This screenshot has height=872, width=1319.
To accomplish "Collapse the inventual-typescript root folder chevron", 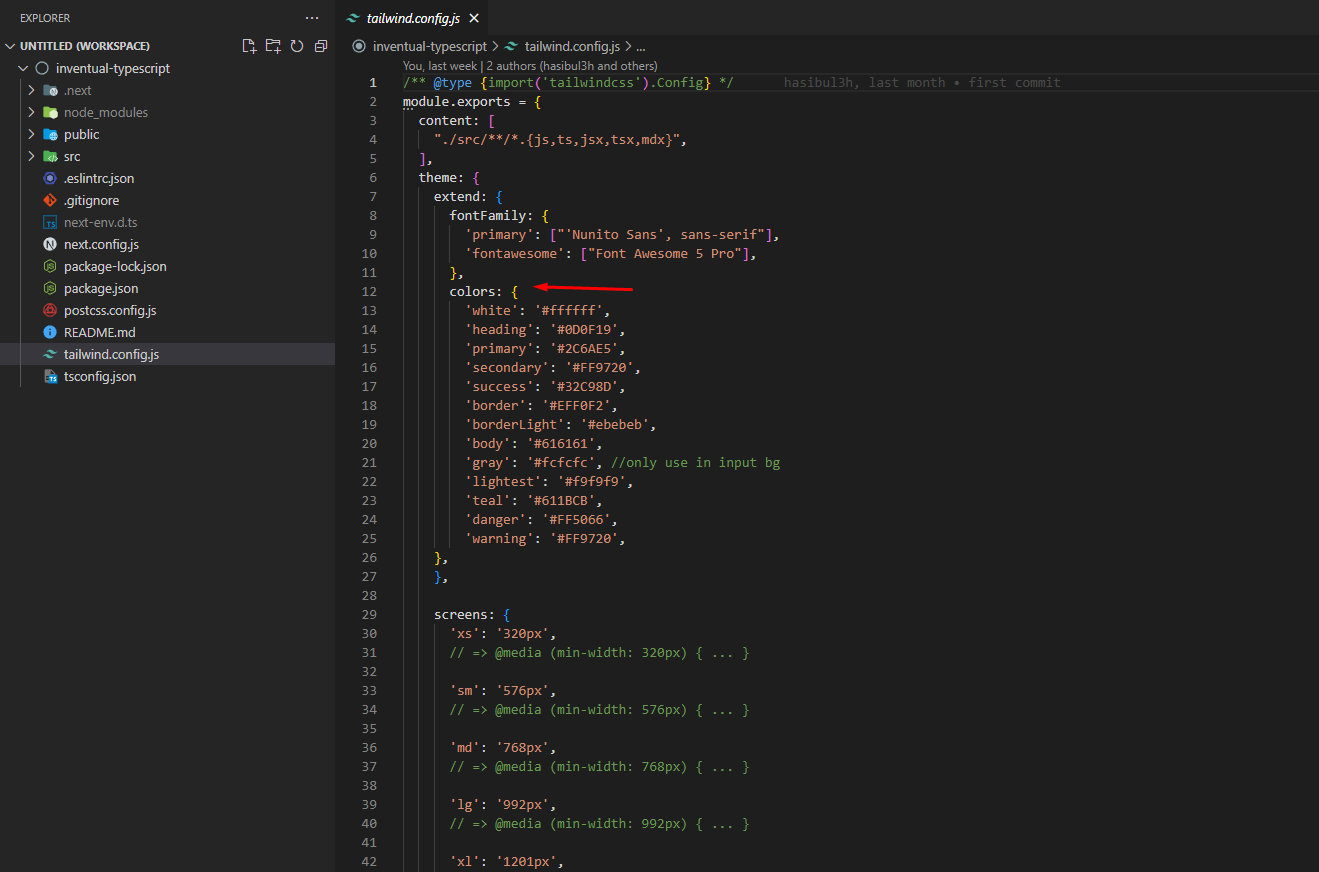I will click(24, 68).
